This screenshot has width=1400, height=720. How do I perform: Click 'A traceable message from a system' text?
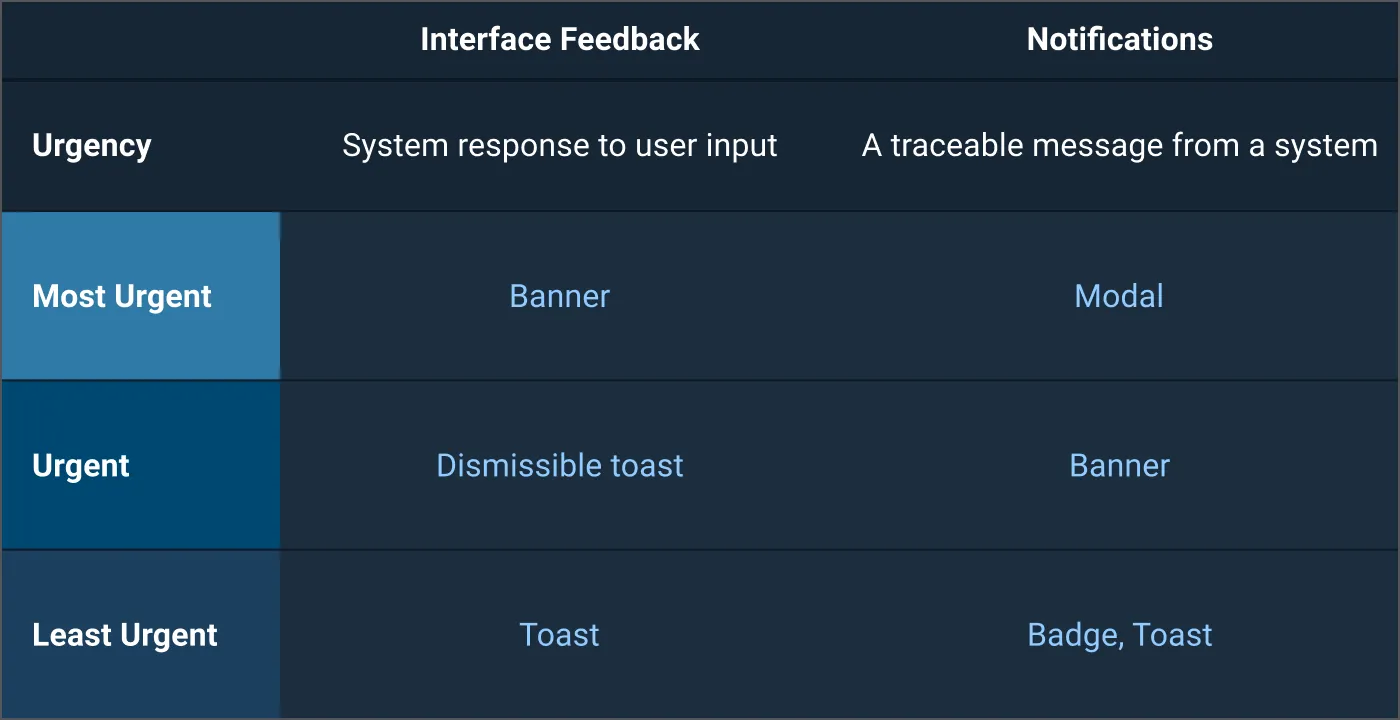(1119, 146)
